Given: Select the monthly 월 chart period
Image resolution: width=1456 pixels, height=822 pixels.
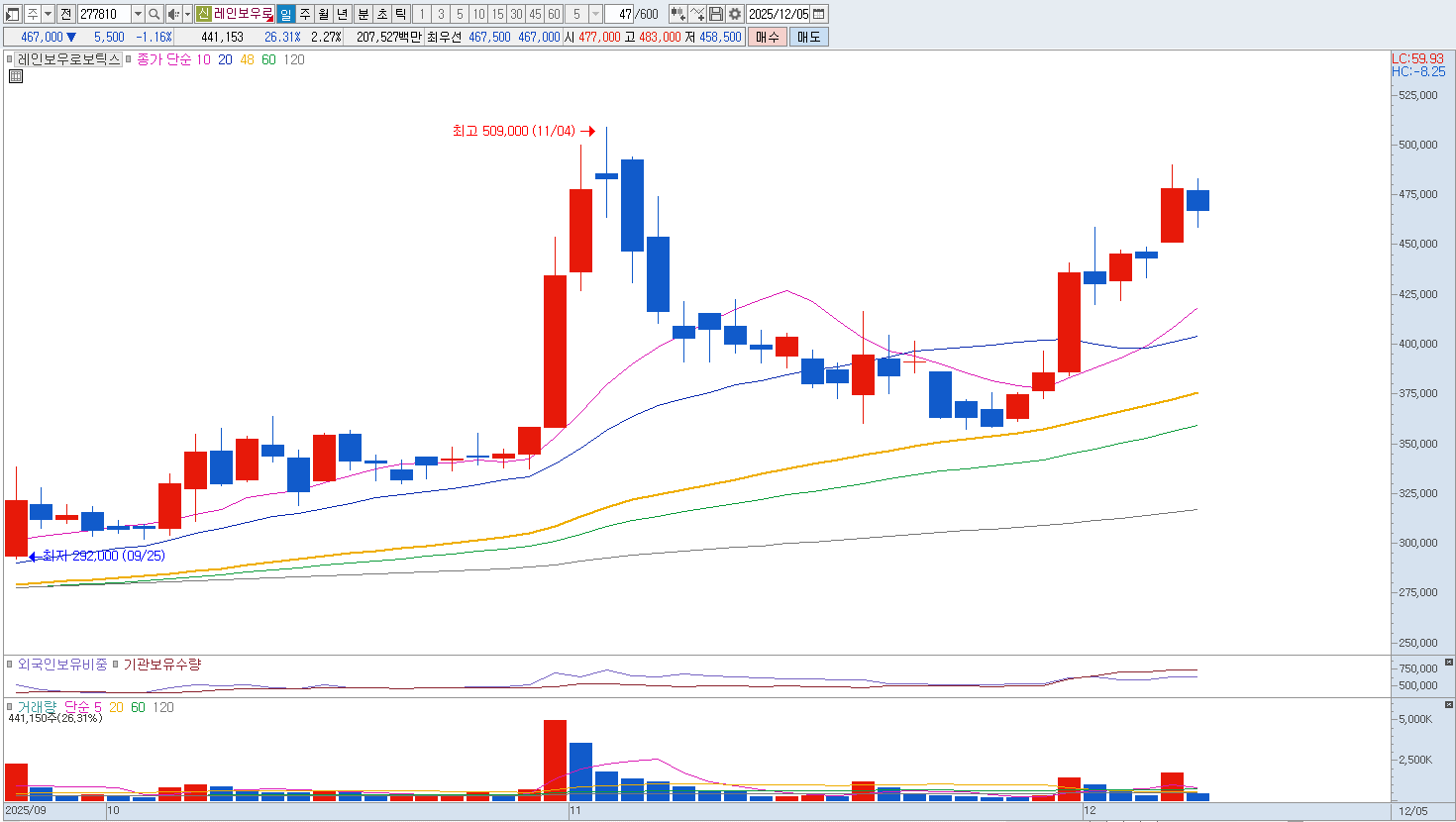Looking at the screenshot, I should tap(323, 14).
